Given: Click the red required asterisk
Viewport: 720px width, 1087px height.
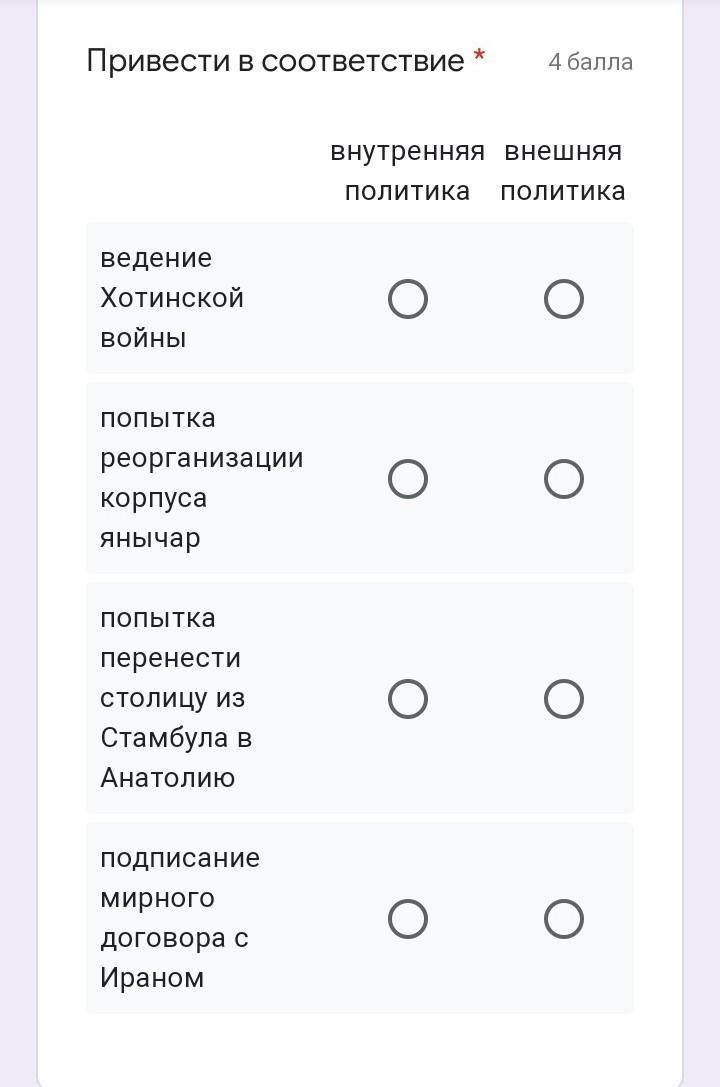Looking at the screenshot, I should tap(478, 55).
